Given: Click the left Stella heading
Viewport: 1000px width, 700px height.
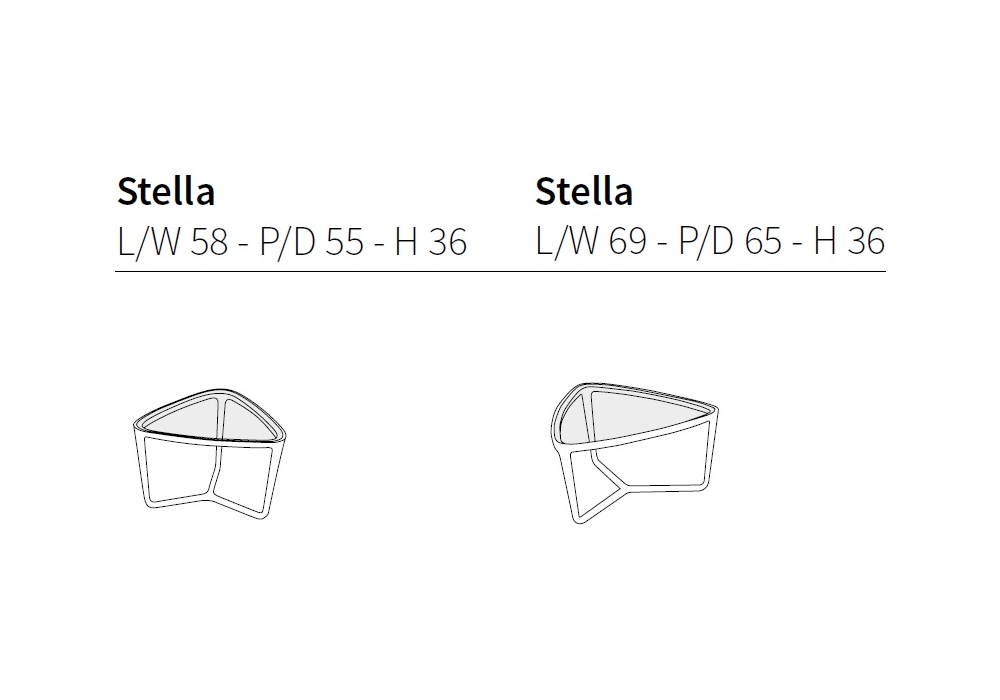Looking at the screenshot, I should [166, 190].
